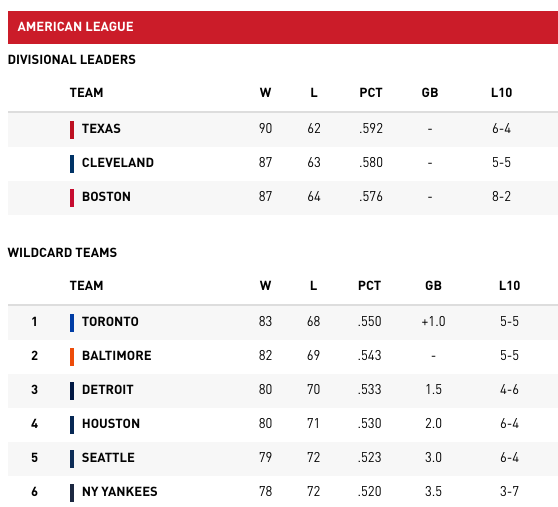Click the Houston team name
This screenshot has width=558, height=507.
tap(111, 423)
